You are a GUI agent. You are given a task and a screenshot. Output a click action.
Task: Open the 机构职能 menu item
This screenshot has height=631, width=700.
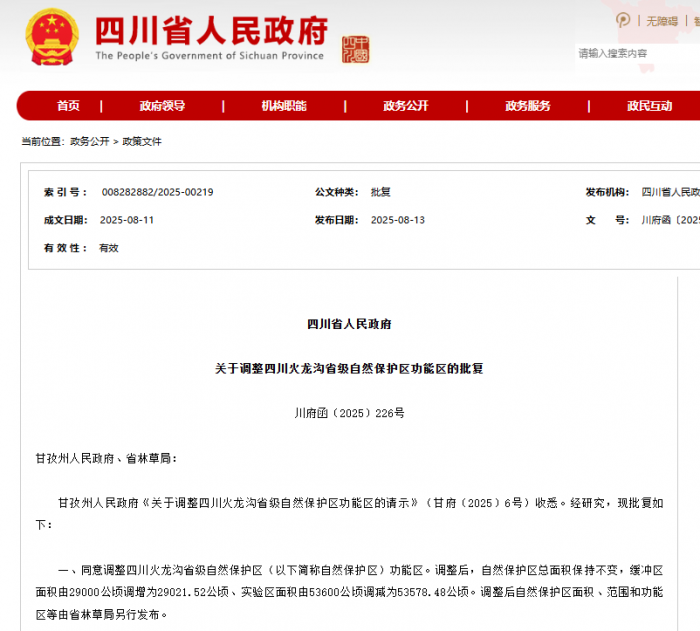coord(284,106)
